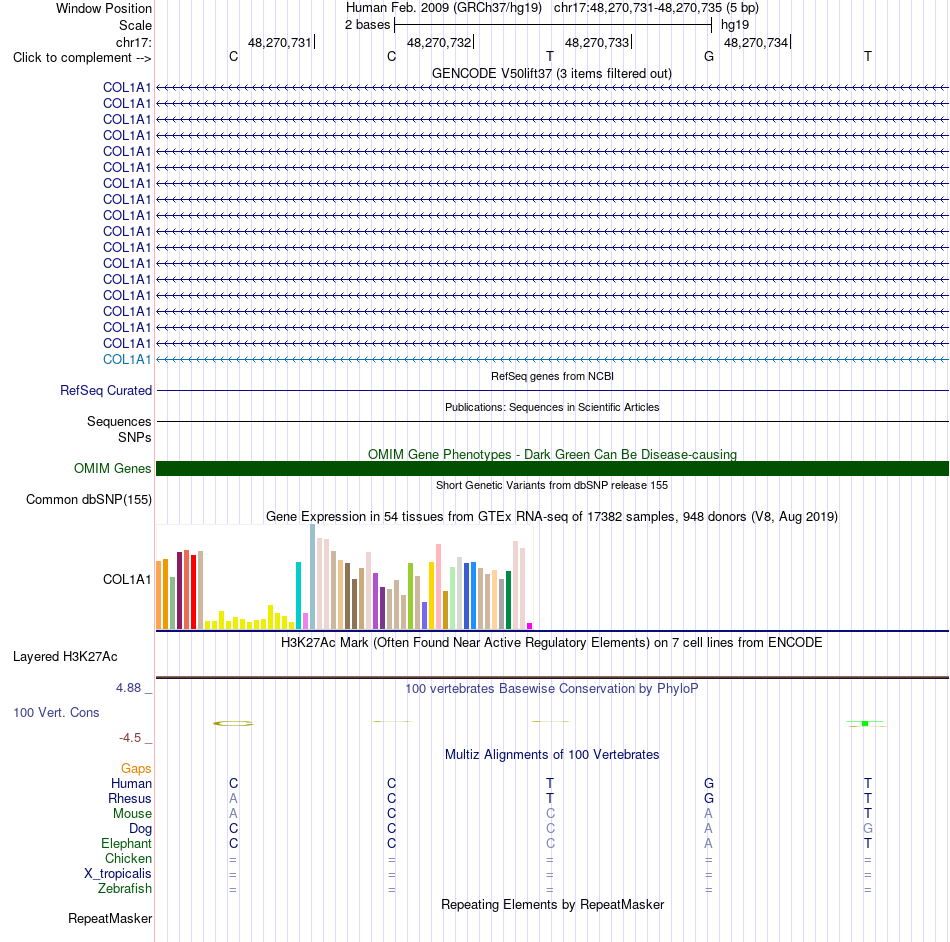
Task: Click the 'hg19' text beside scale bar
Action: (x=735, y=25)
